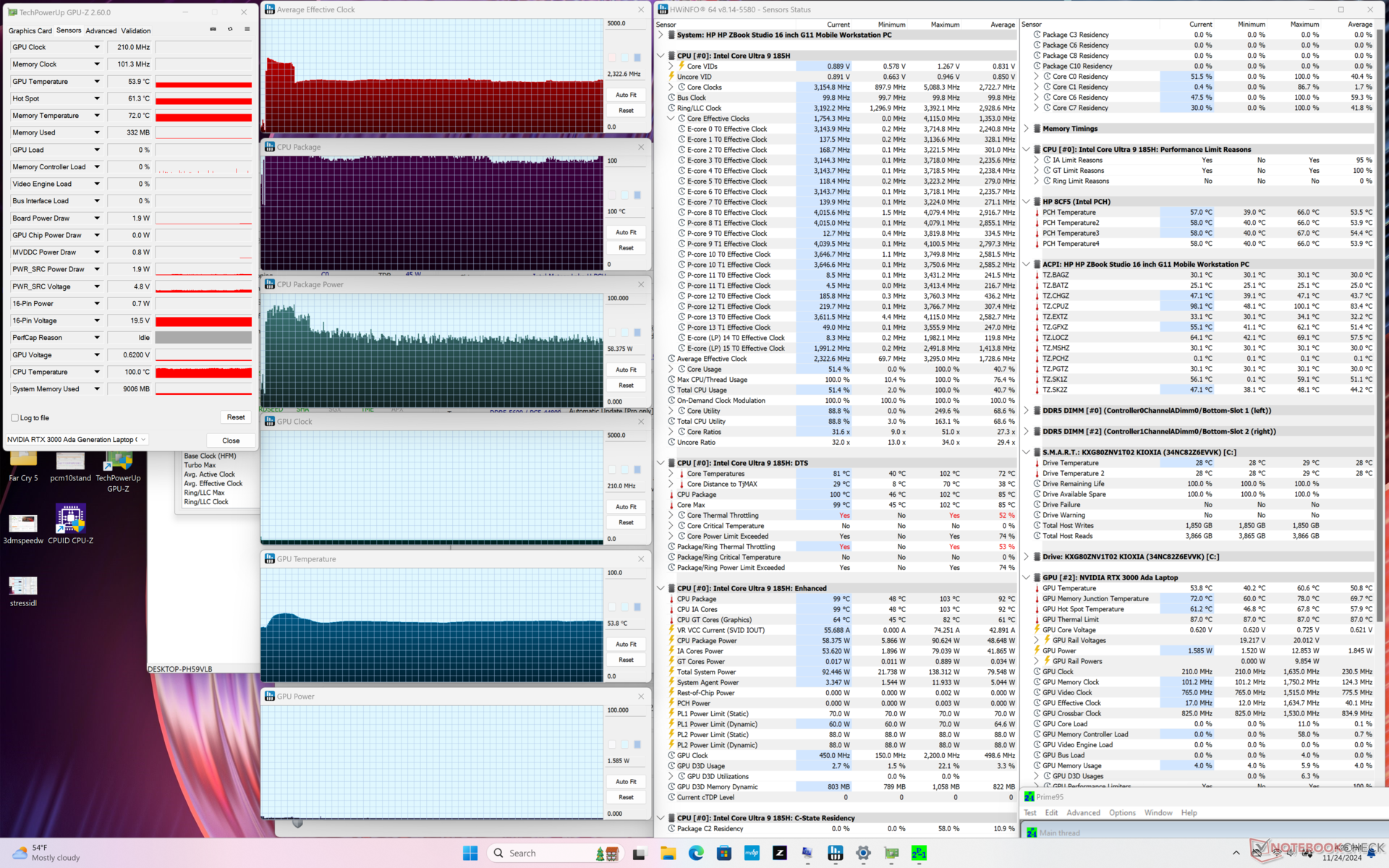Screen dimensions: 1389x868
Task: Open the Advanced menu in Prime95
Action: pyautogui.click(x=1083, y=813)
